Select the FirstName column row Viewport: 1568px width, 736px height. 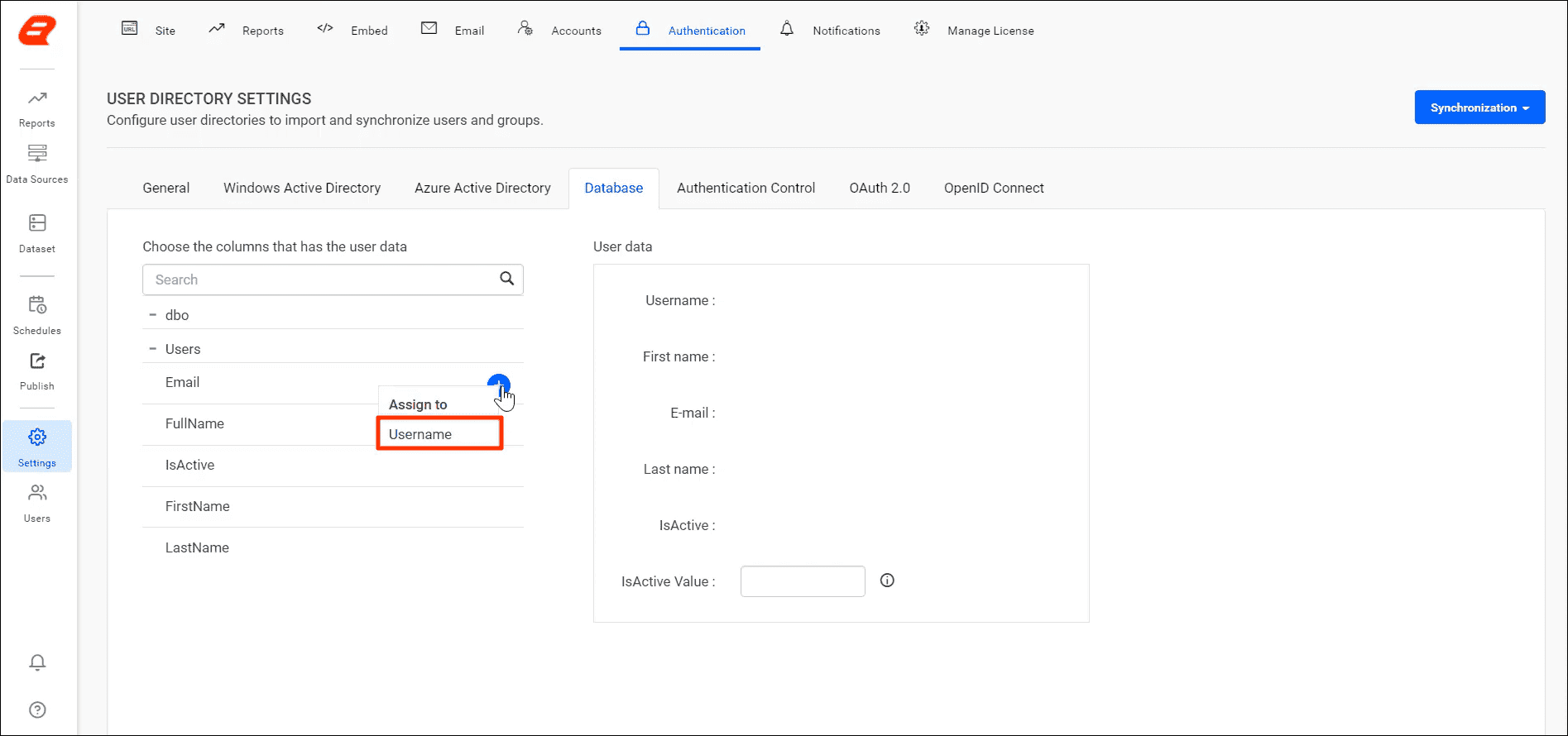[333, 507]
